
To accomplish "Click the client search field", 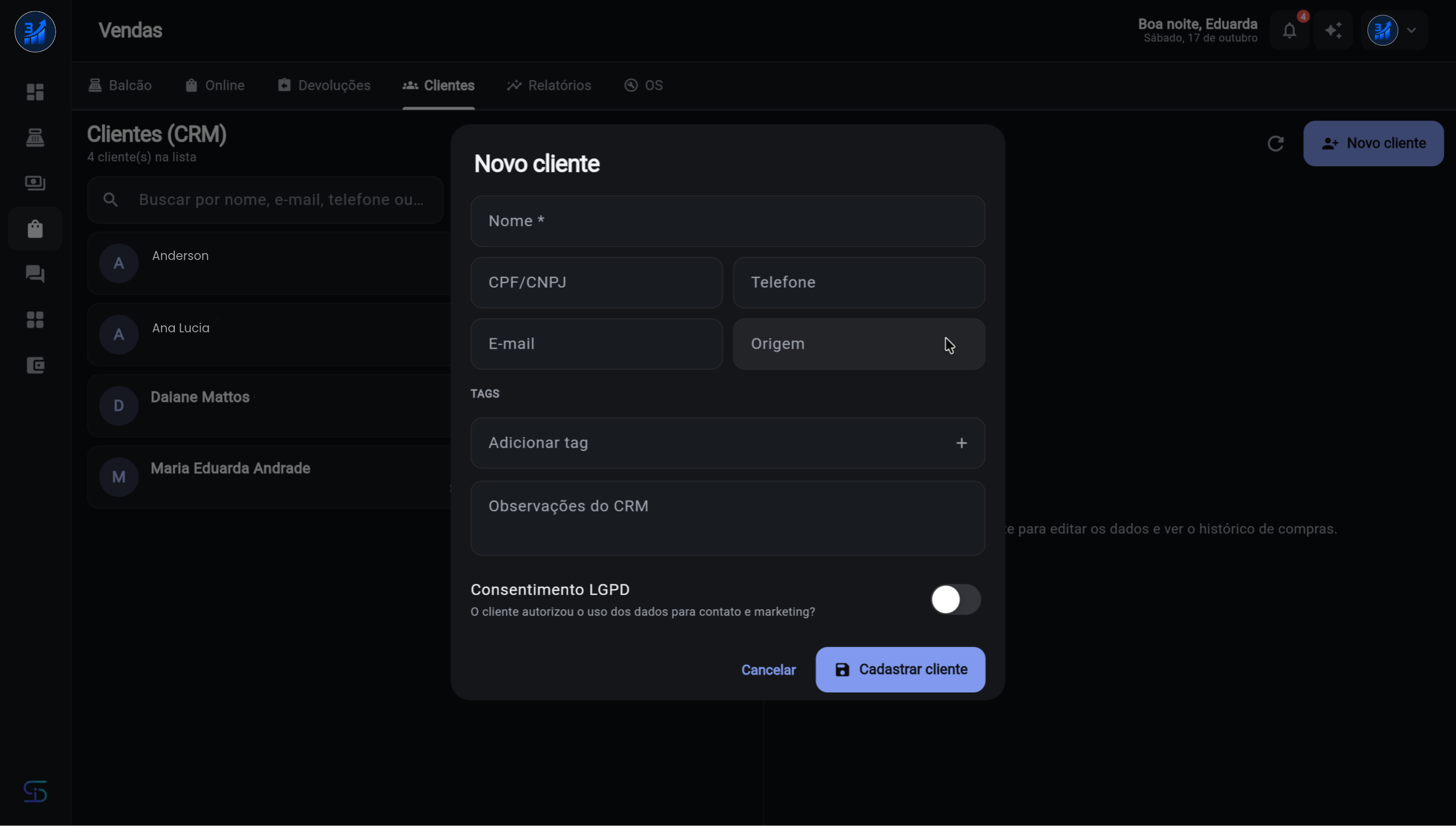I will tap(265, 200).
